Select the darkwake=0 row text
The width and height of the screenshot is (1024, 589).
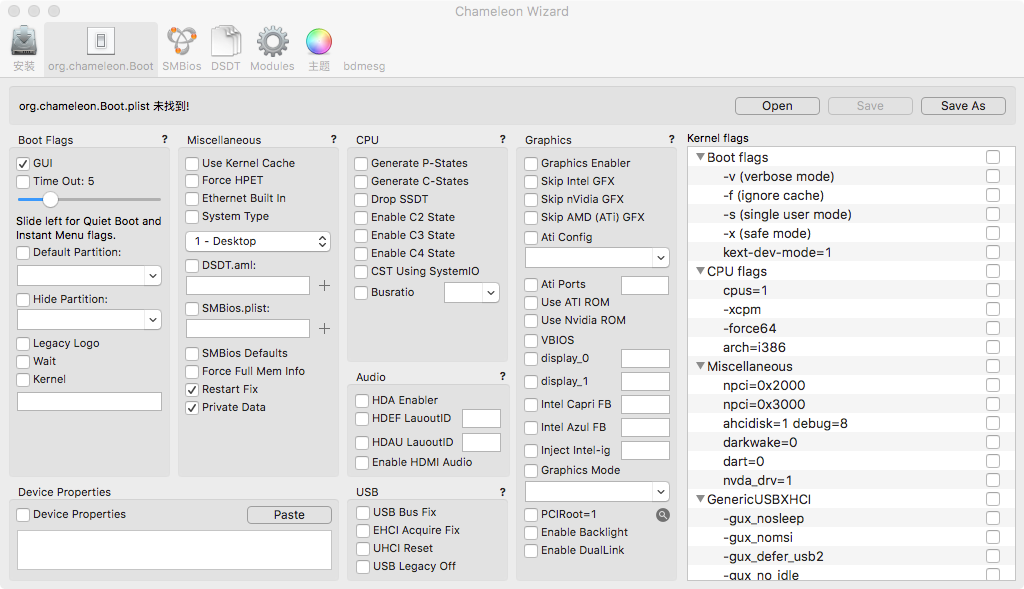(x=760, y=442)
